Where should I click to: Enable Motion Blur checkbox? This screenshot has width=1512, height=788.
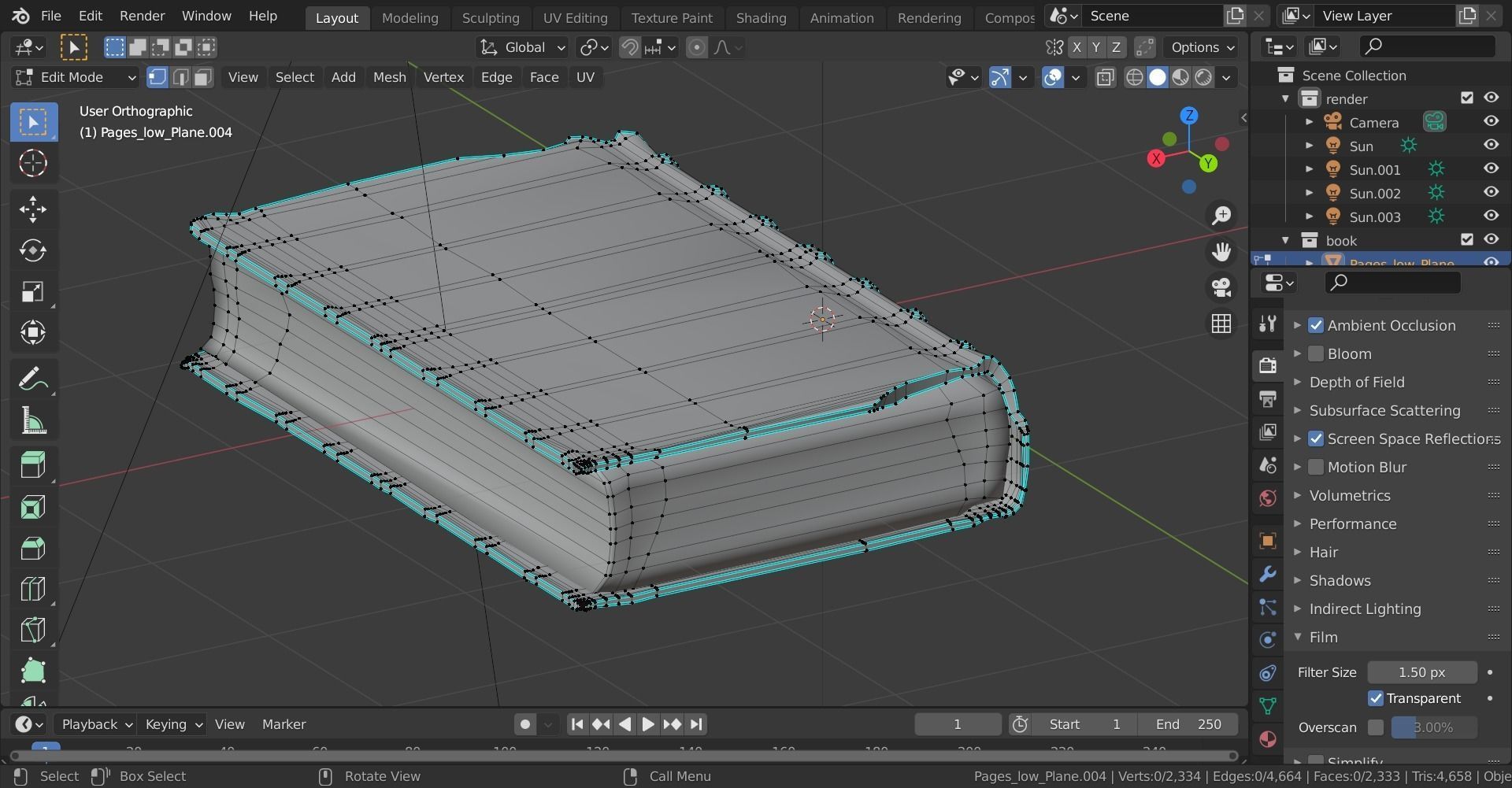(x=1316, y=468)
